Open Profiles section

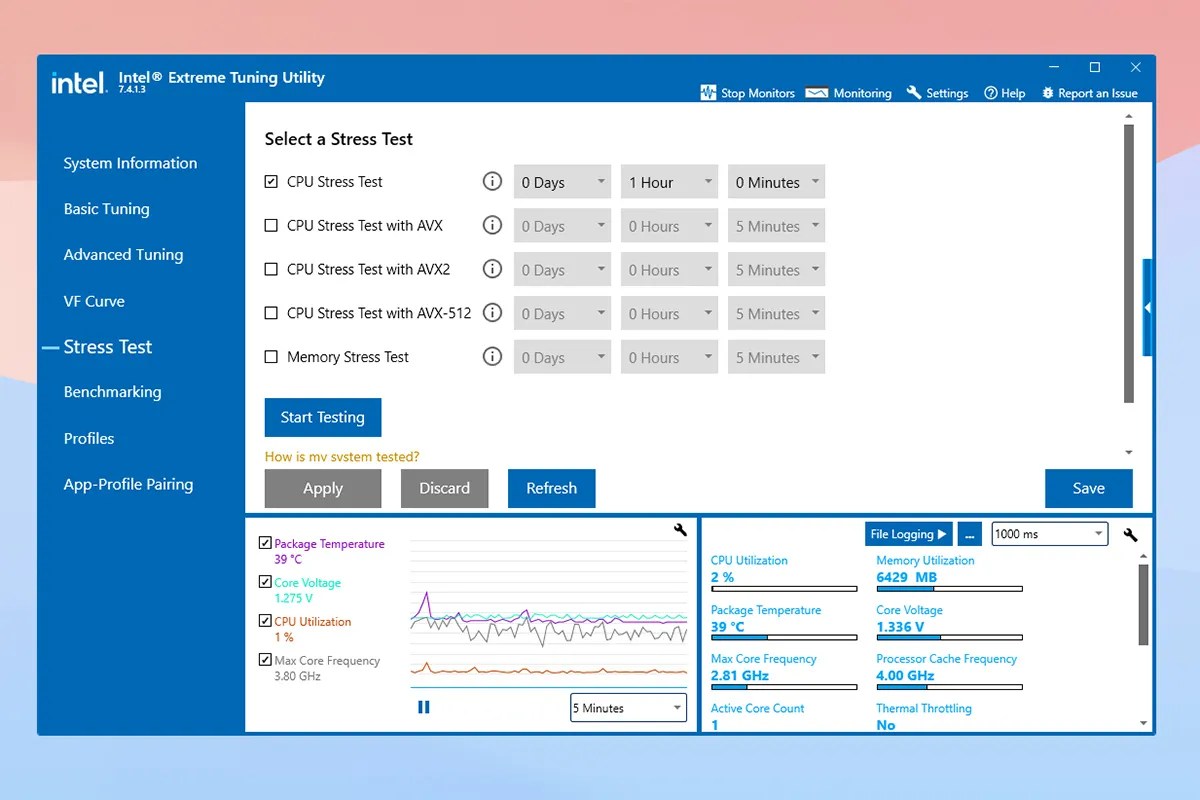tap(89, 438)
